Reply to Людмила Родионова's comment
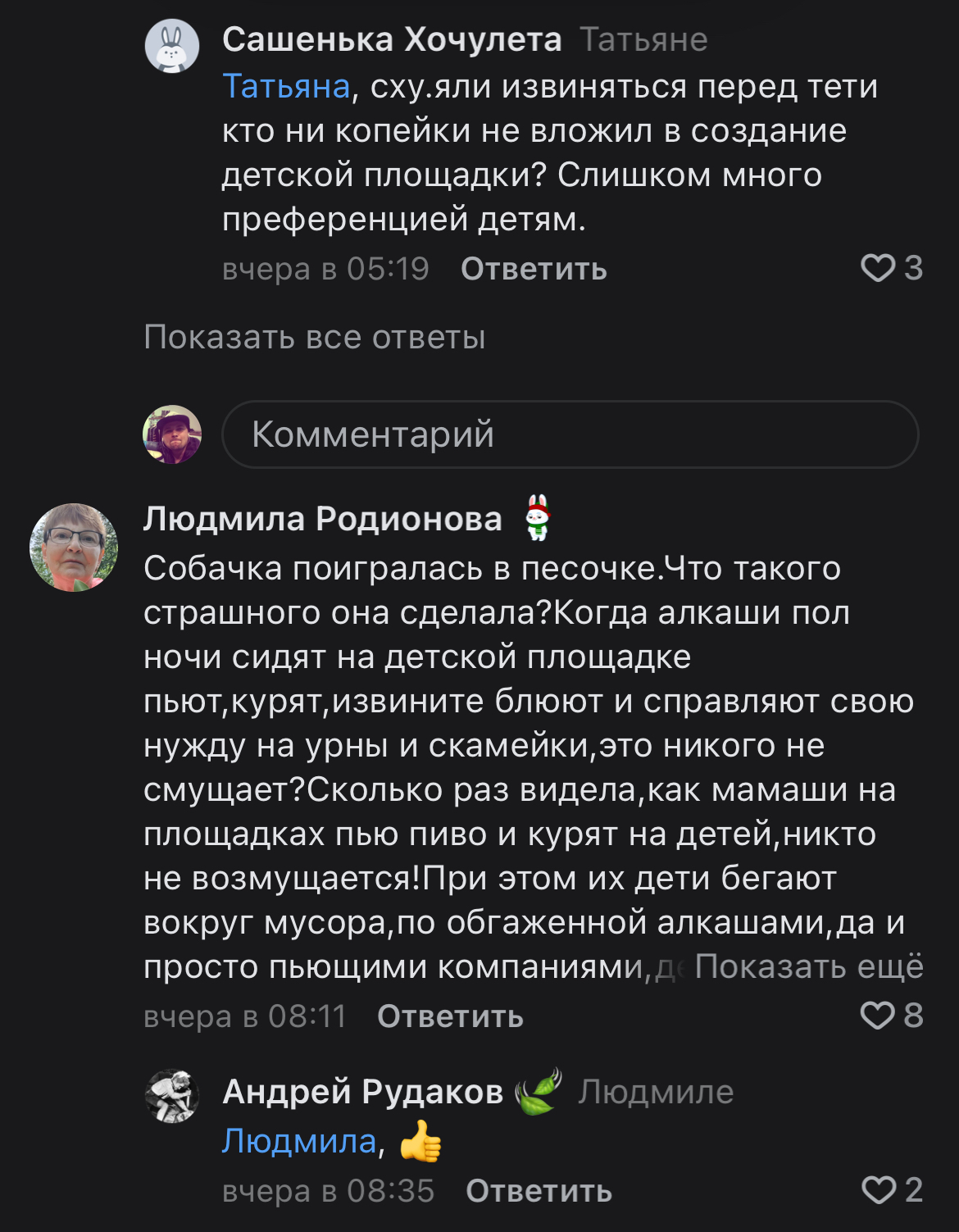Viewport: 959px width, 1232px height. click(x=450, y=1016)
